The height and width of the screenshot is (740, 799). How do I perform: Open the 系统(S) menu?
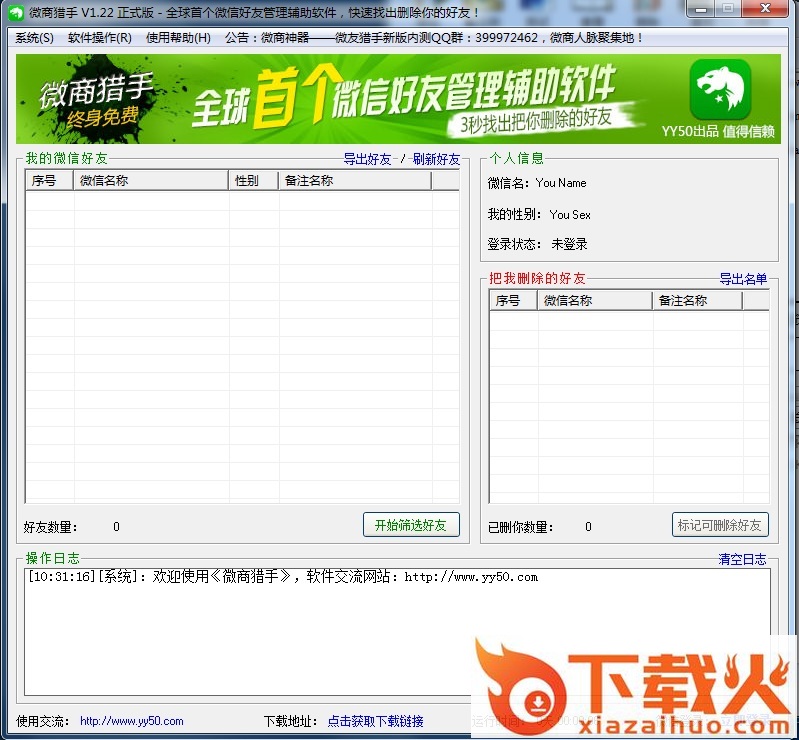click(34, 38)
